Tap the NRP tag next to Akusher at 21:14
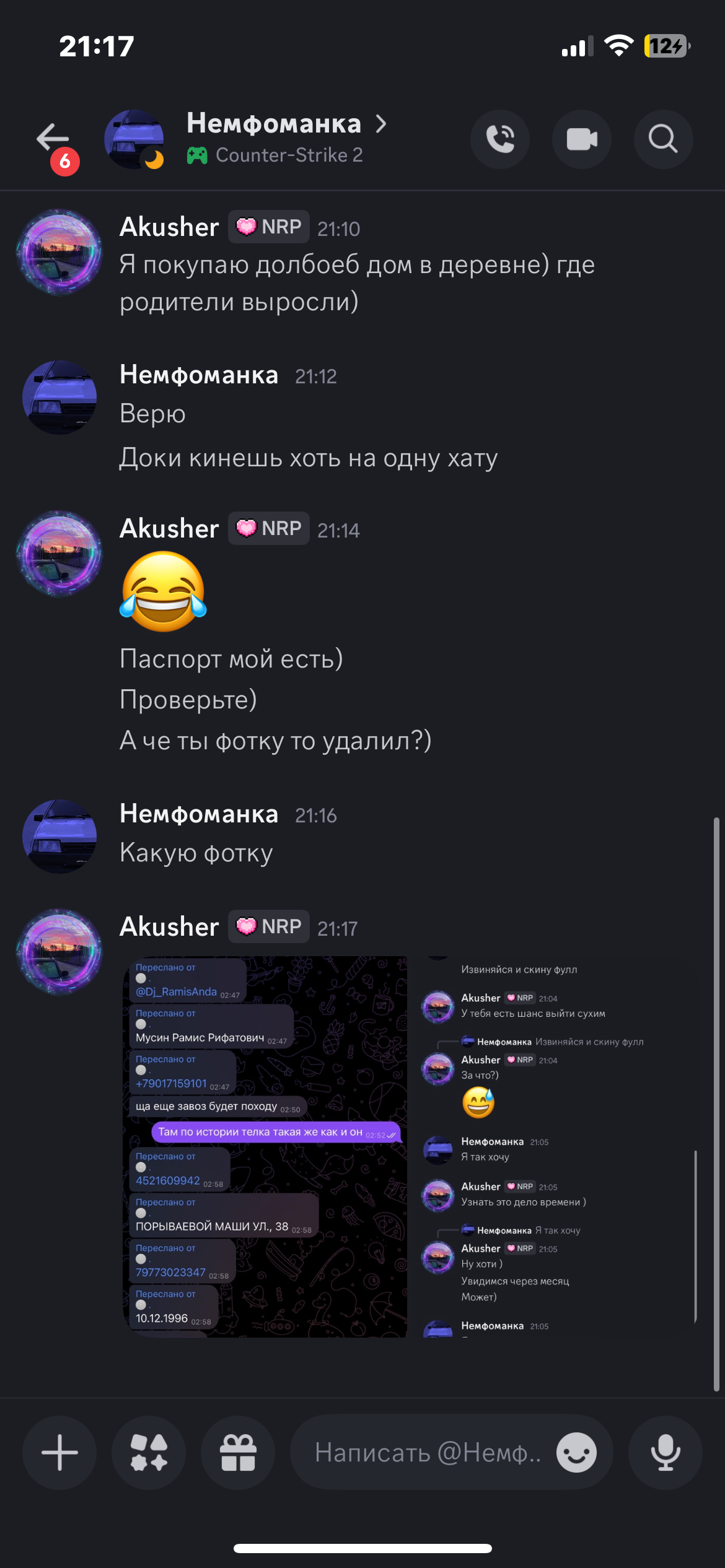Viewport: 725px width, 1568px height. 269,528
